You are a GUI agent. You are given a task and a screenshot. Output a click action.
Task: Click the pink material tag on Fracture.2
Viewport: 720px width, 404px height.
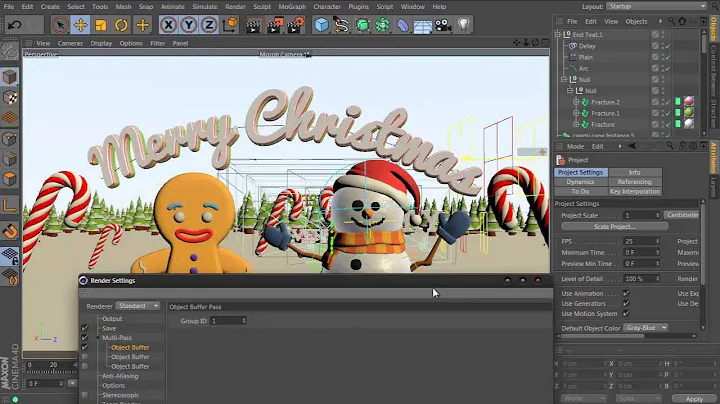pyautogui.click(x=689, y=101)
